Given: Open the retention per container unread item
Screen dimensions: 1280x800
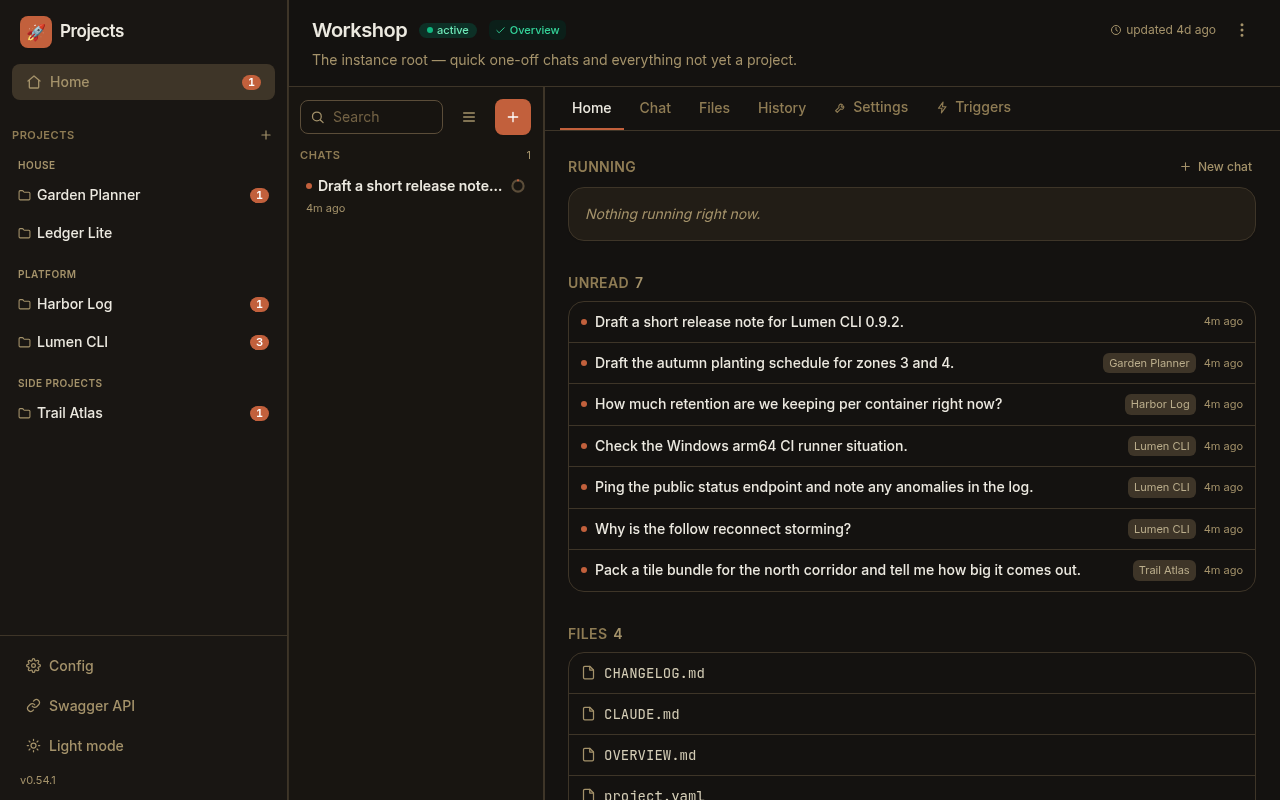Looking at the screenshot, I should coord(912,404).
